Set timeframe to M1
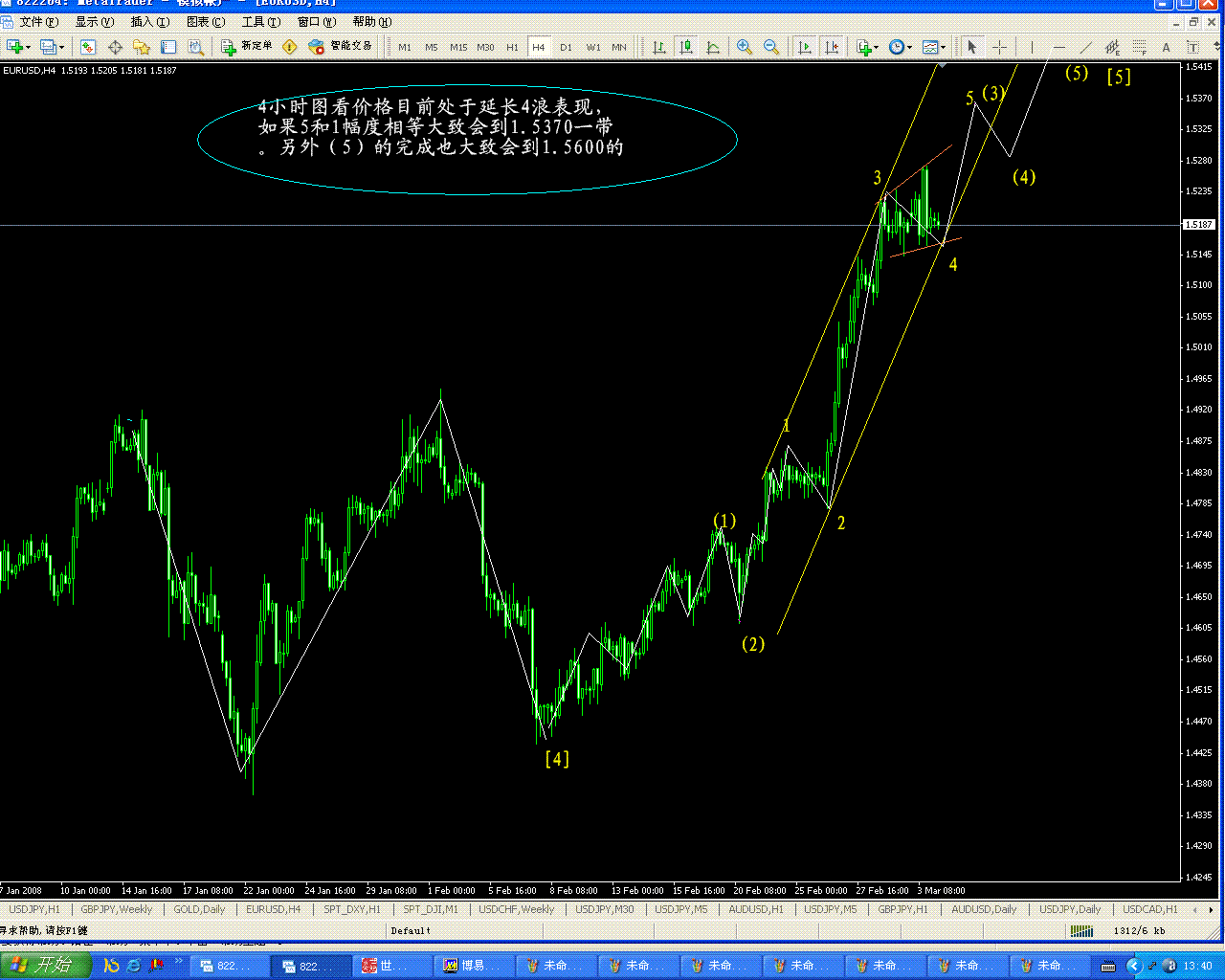 405,46
